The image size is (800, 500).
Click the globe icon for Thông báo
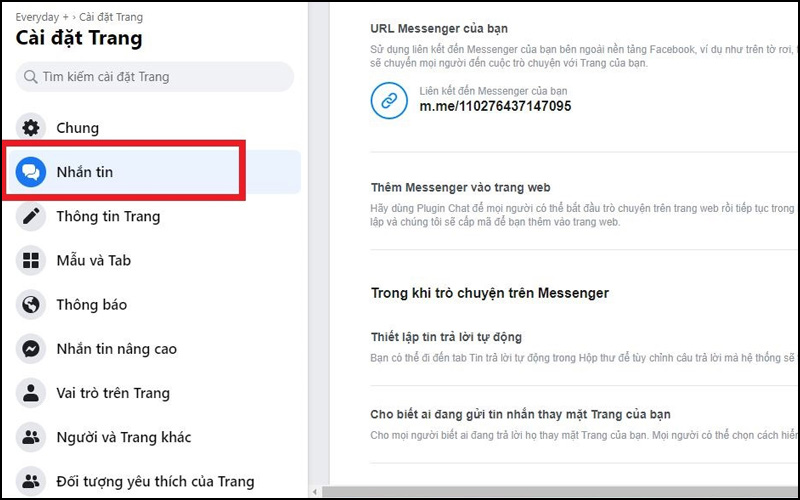31,305
